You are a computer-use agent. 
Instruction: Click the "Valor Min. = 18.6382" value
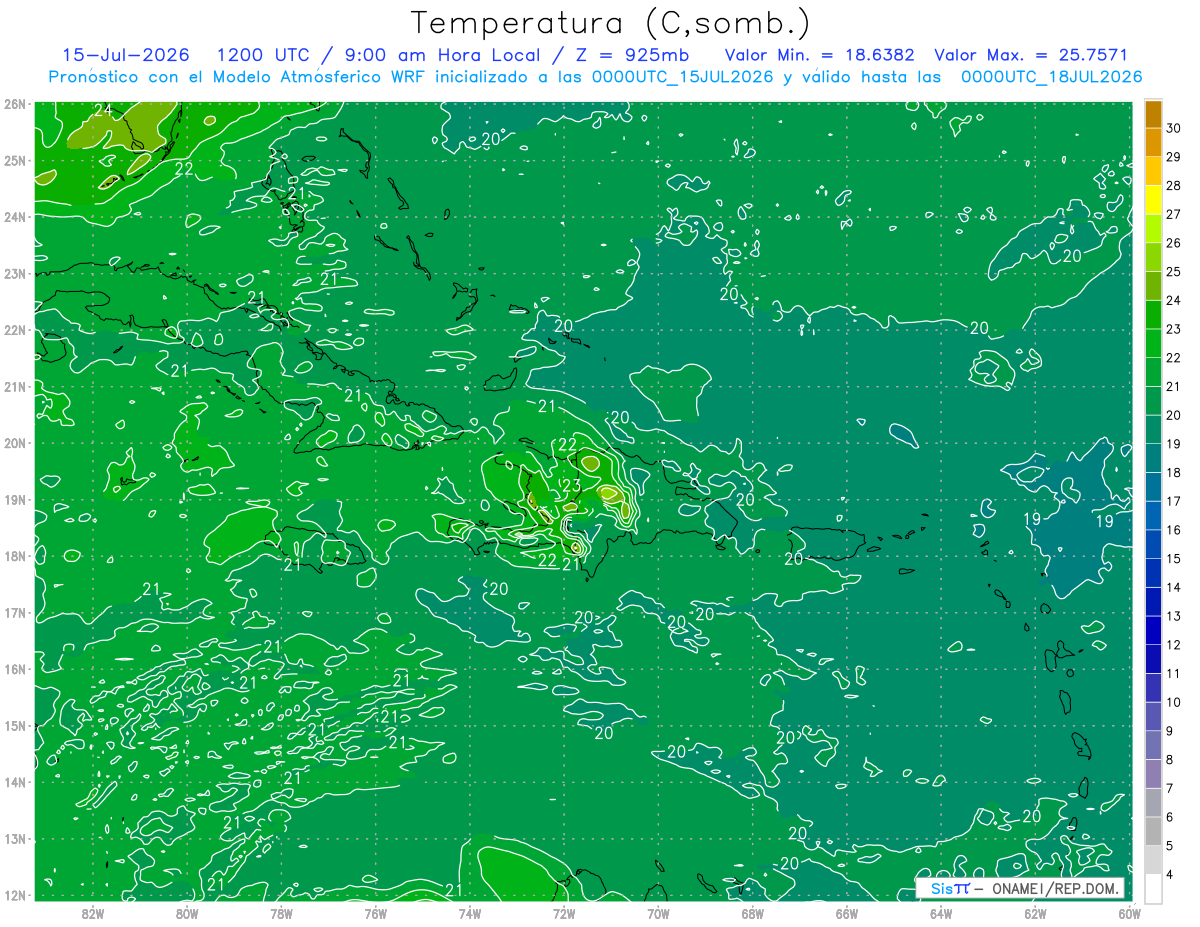(820, 55)
